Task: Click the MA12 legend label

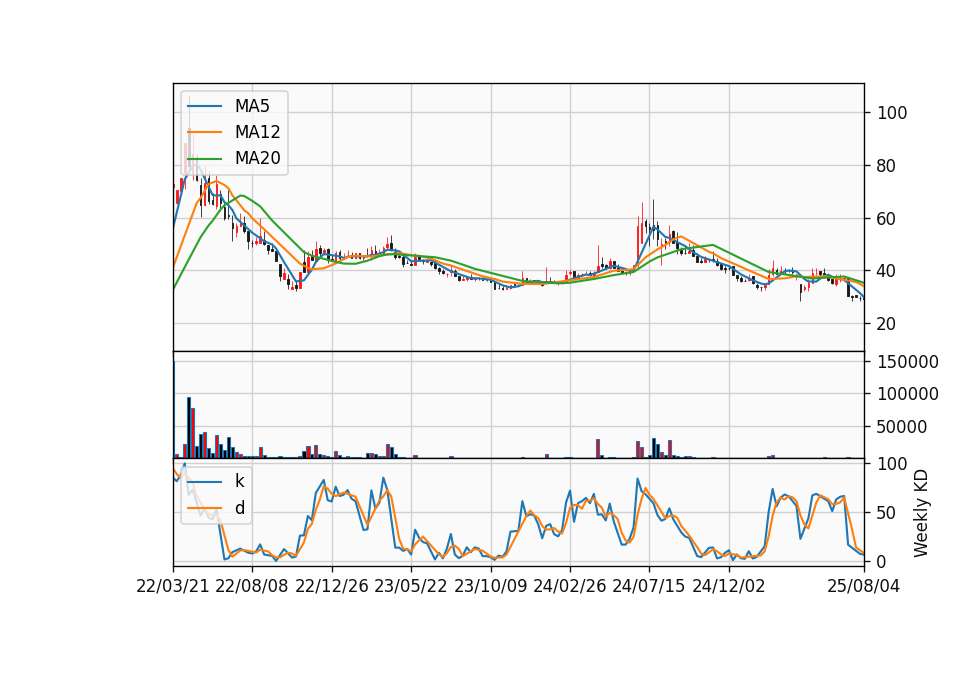Action: 257,132
